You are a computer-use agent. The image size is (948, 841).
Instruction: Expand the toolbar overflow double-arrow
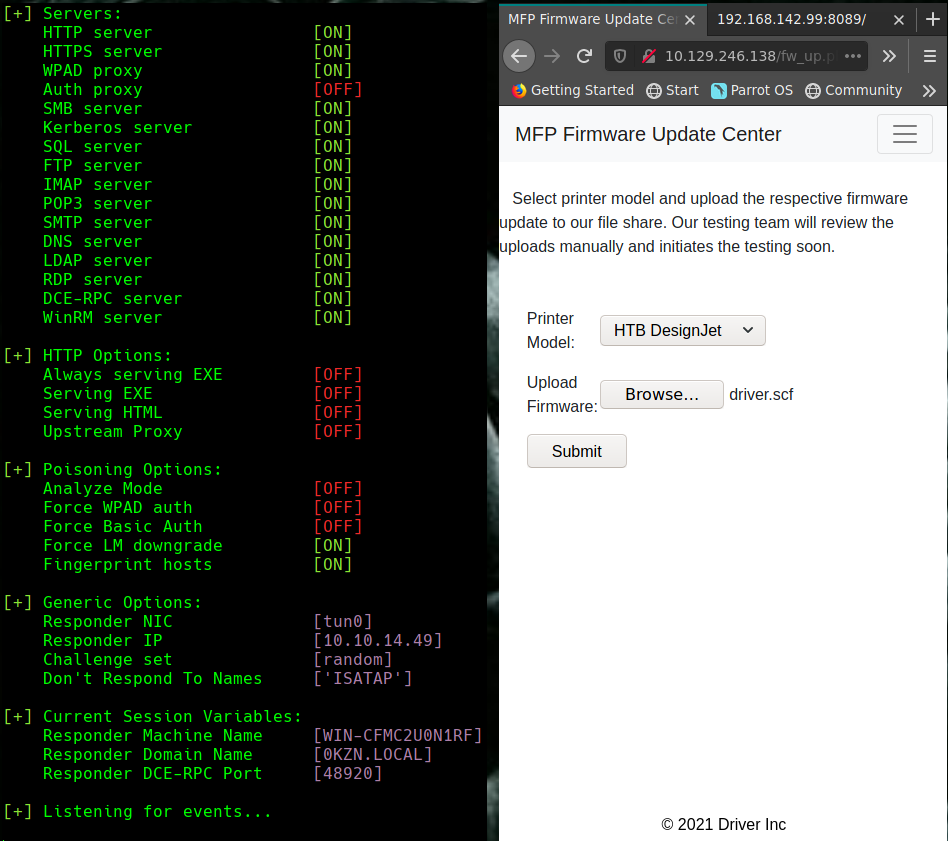tap(888, 56)
